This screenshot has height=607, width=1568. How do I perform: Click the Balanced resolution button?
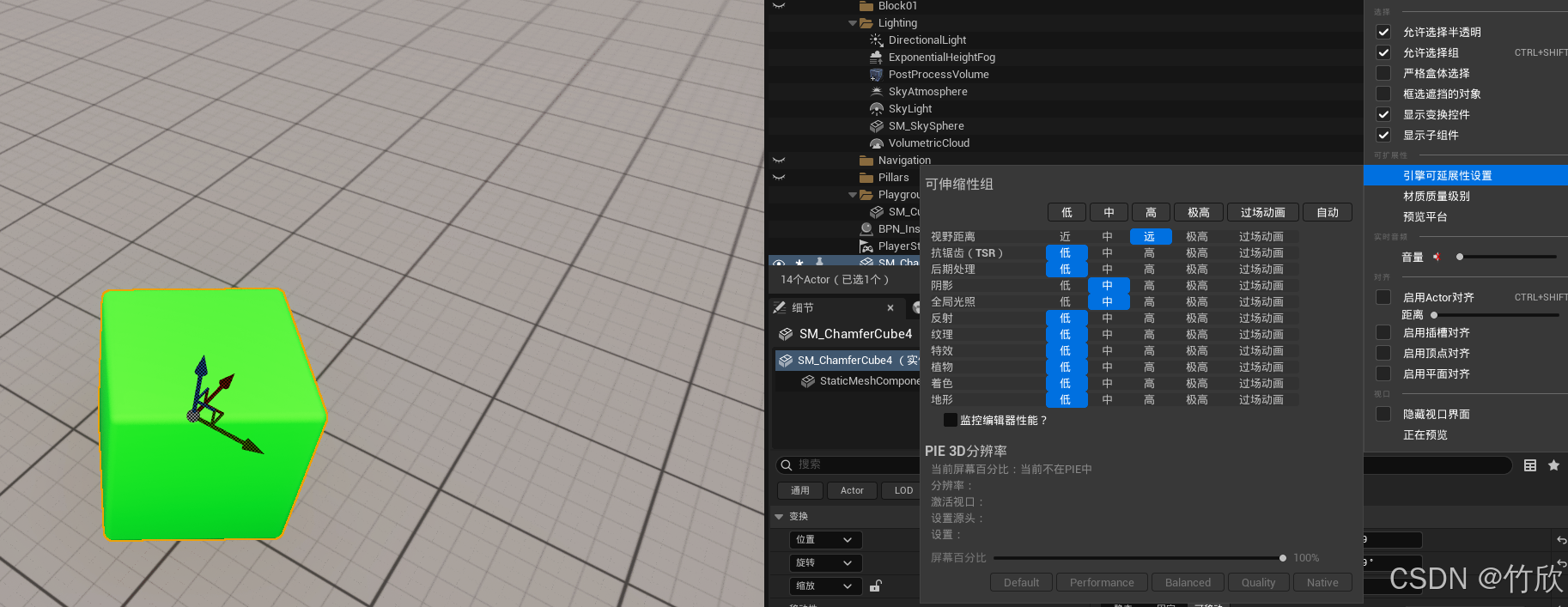coord(1188,582)
